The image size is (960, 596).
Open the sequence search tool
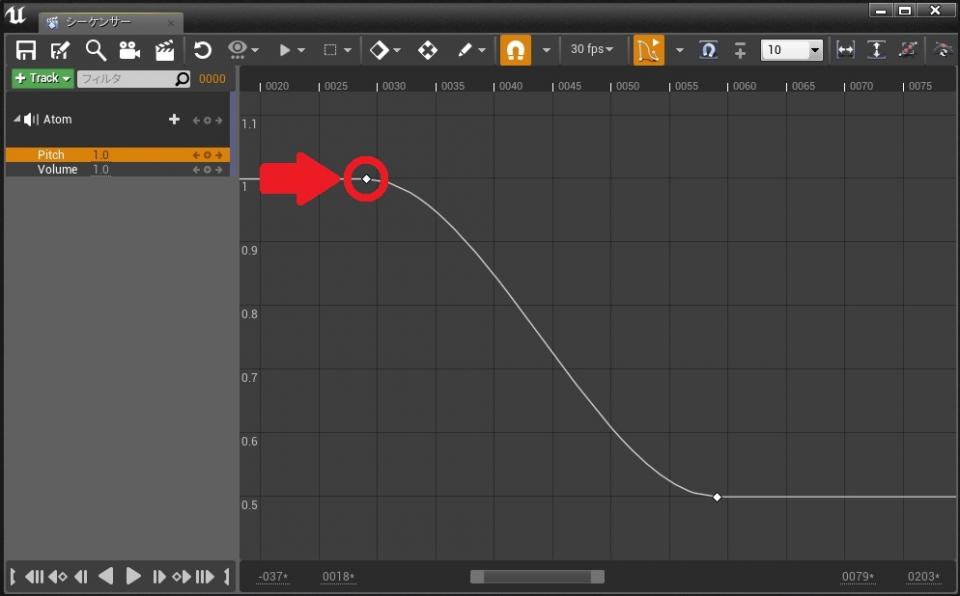(95, 49)
